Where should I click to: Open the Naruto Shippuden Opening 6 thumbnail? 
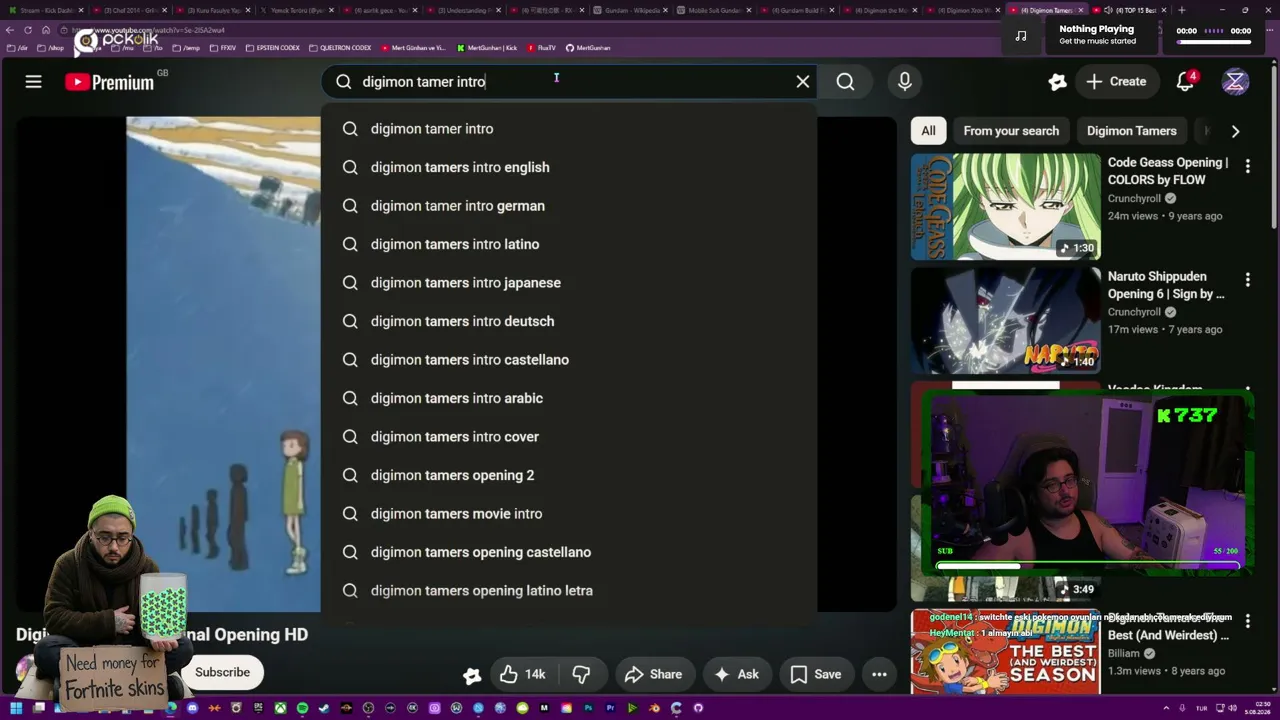(x=1005, y=320)
